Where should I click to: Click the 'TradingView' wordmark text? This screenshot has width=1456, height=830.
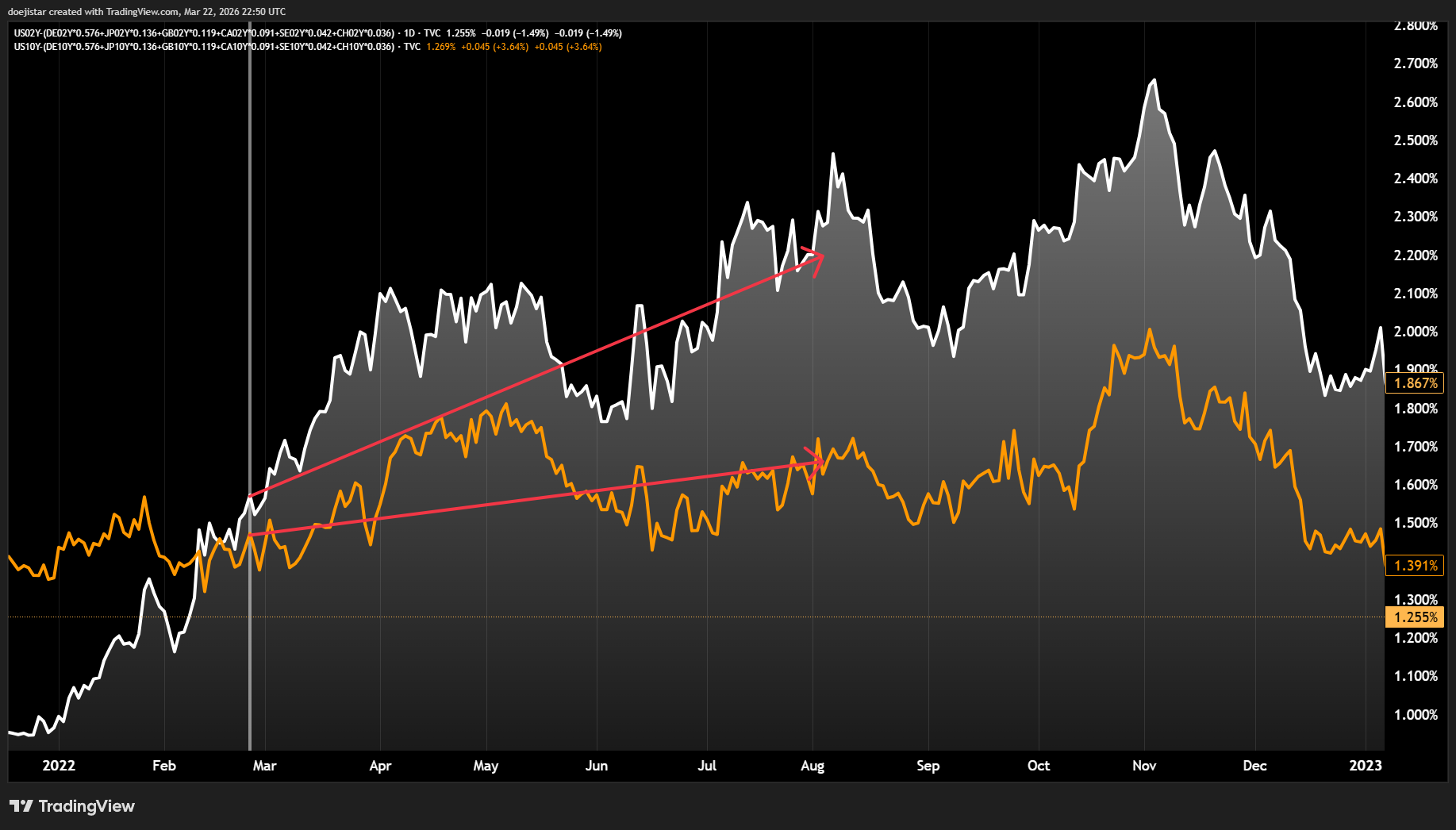pos(86,806)
